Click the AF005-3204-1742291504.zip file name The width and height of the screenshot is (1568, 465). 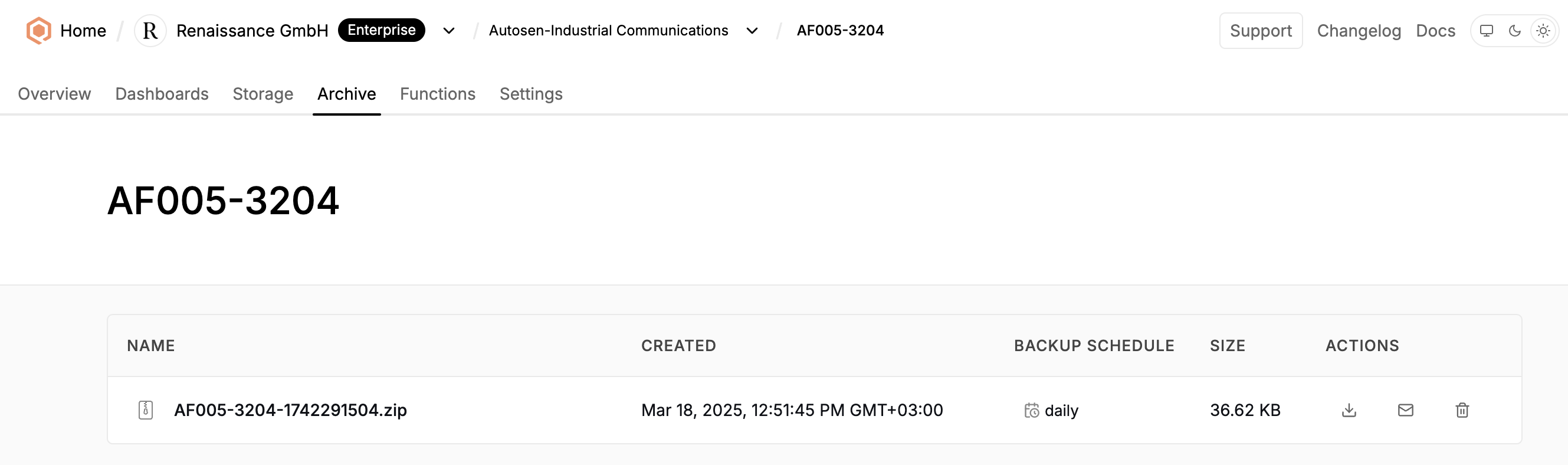(290, 410)
